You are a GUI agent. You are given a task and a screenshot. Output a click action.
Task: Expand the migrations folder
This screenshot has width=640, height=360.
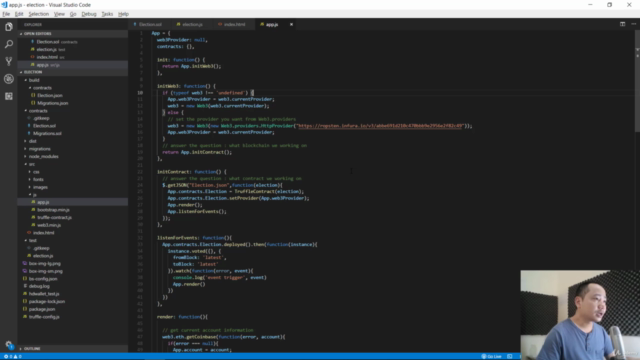click(x=73, y=149)
